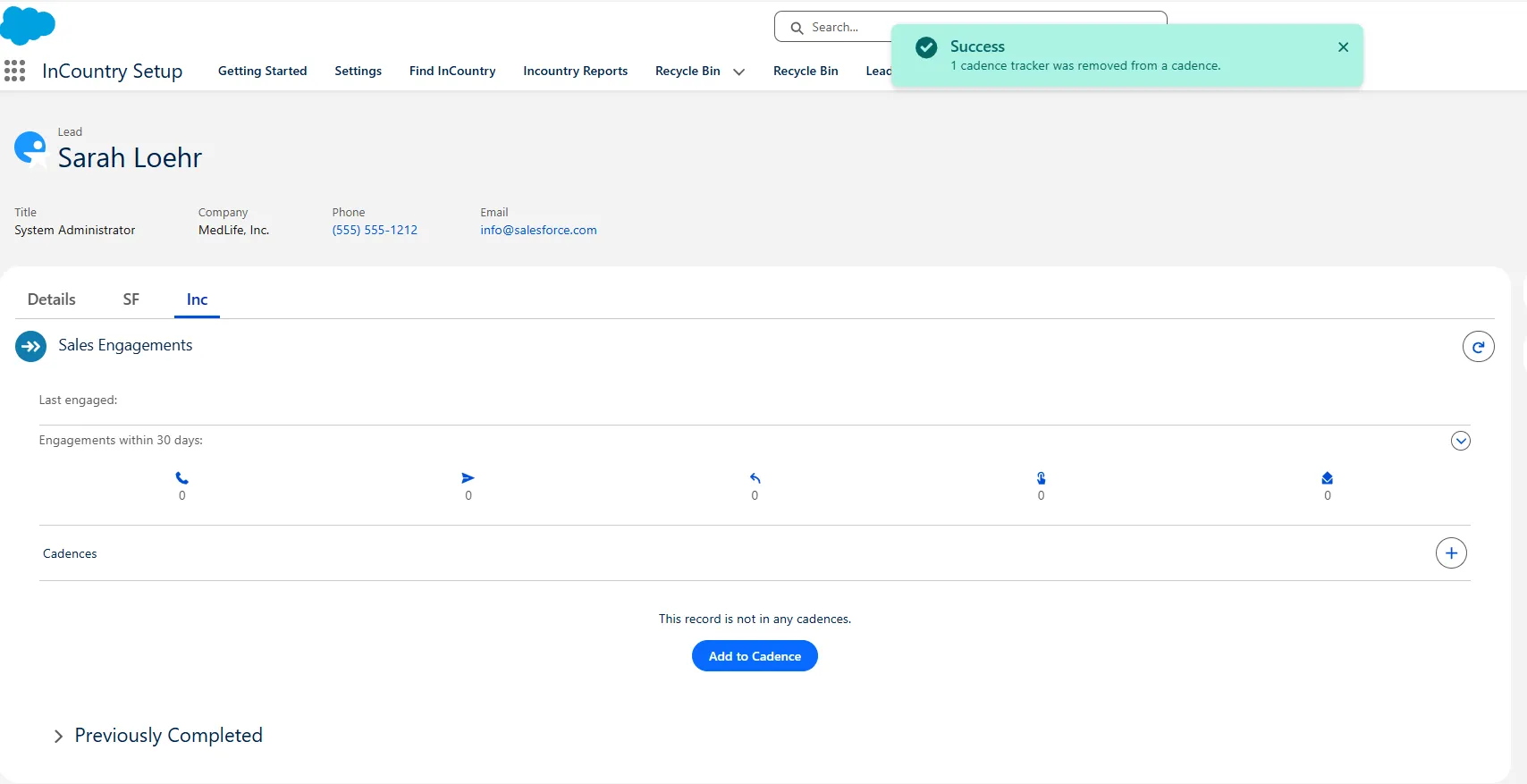Expand the Previously Completed section
Screen dimensions: 1527x784
point(59,737)
